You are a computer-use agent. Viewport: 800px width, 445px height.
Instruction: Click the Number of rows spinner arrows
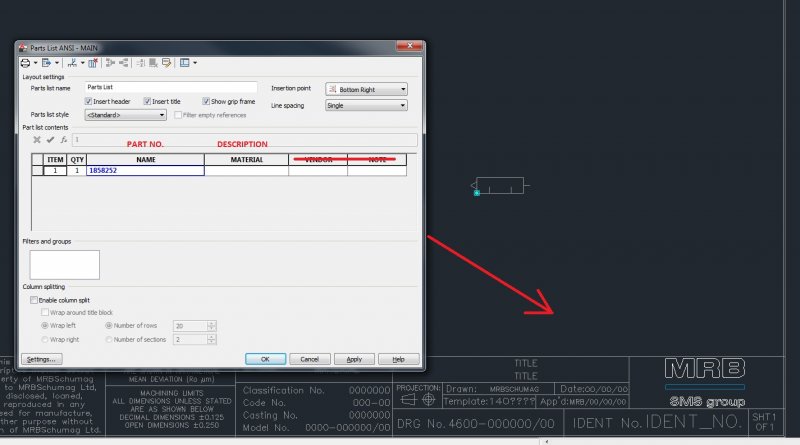[x=211, y=326]
